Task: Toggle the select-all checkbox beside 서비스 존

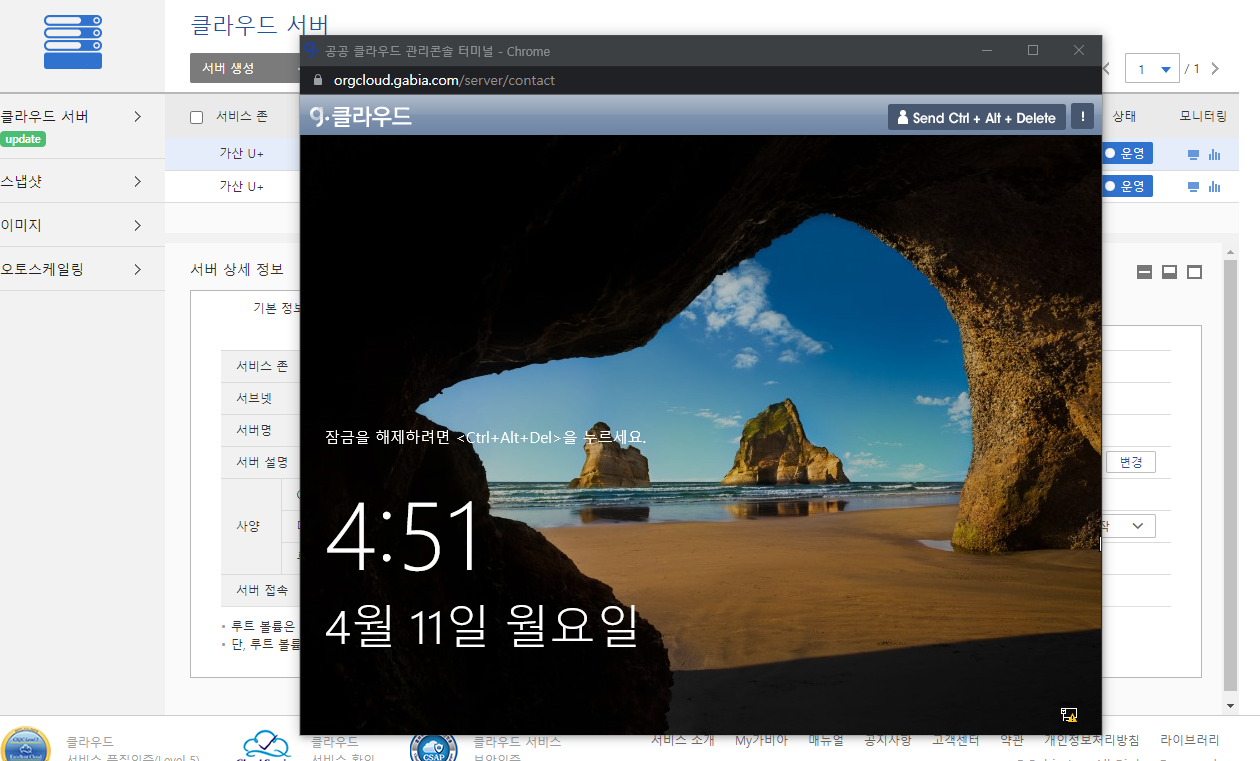Action: 197,117
